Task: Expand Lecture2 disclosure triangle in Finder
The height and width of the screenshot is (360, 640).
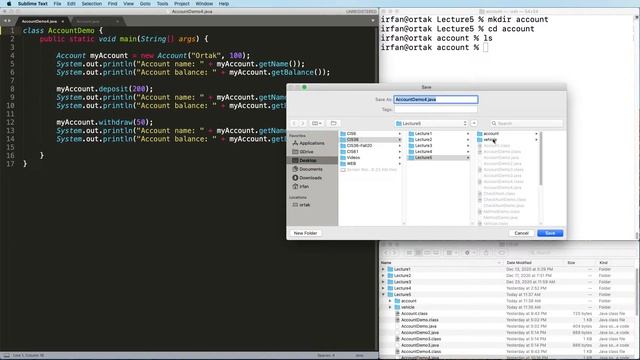Action: click(x=383, y=276)
